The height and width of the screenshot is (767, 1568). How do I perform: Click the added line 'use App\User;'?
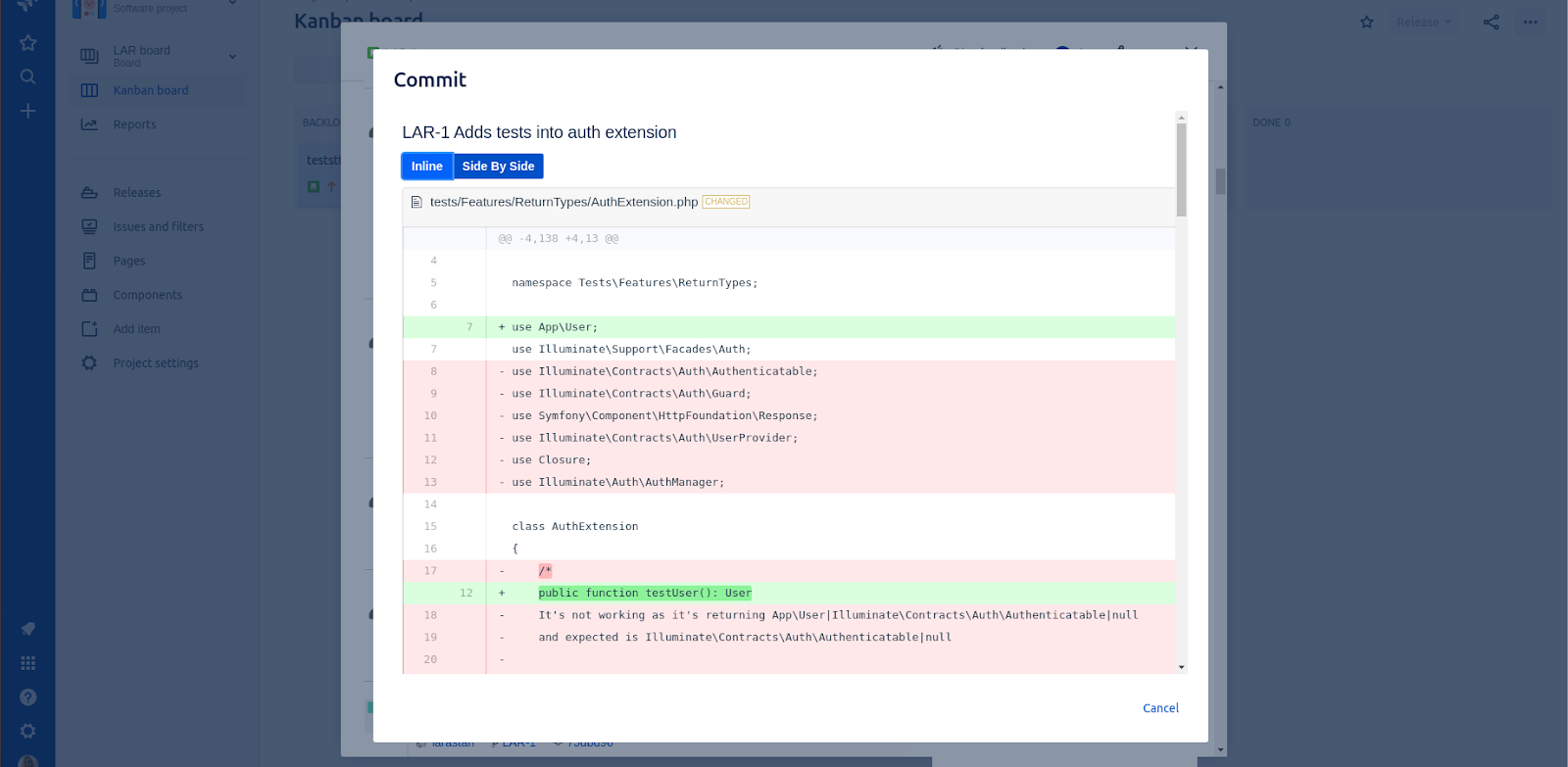click(789, 327)
